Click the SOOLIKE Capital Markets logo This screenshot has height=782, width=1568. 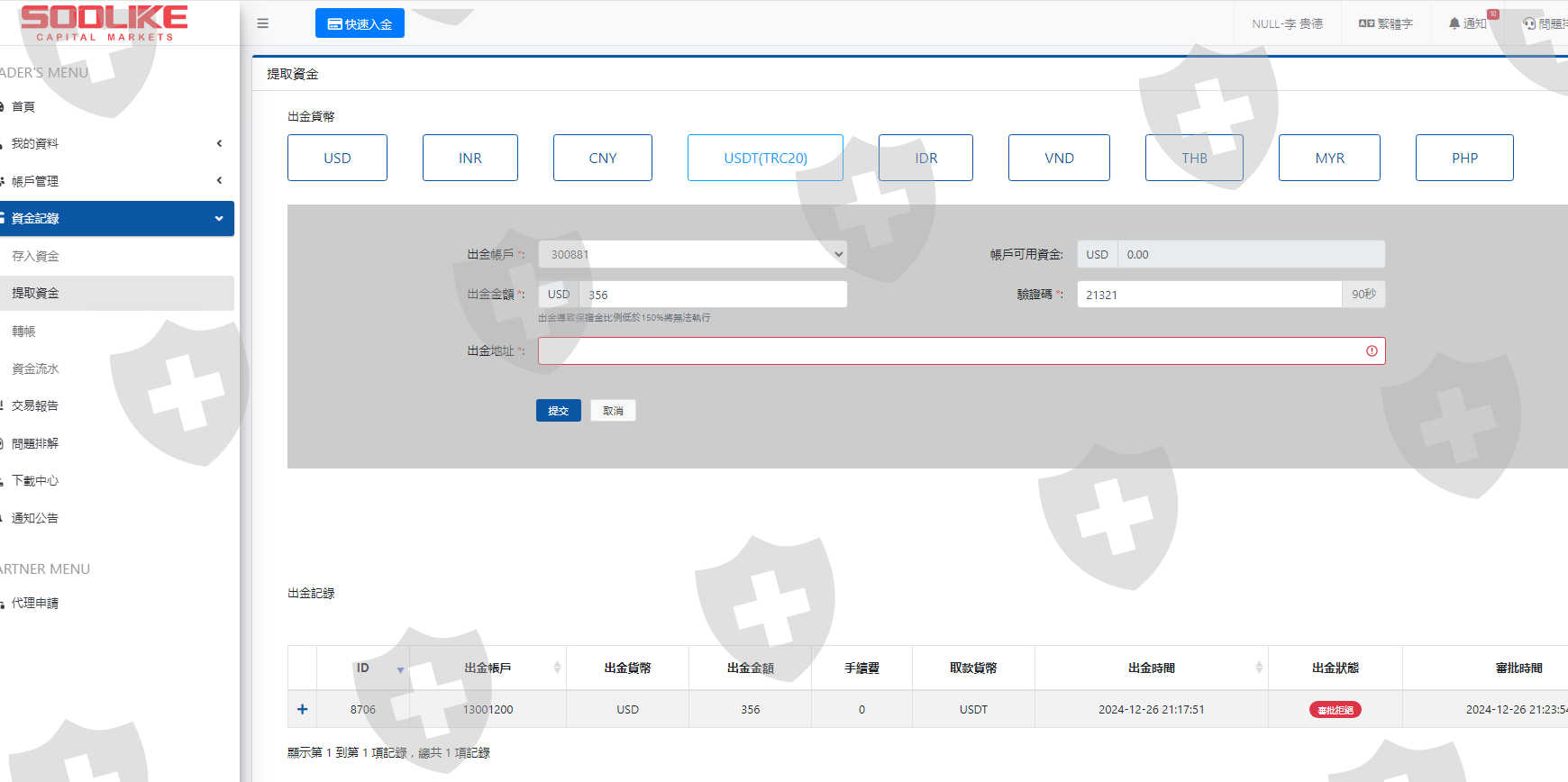pyautogui.click(x=104, y=23)
